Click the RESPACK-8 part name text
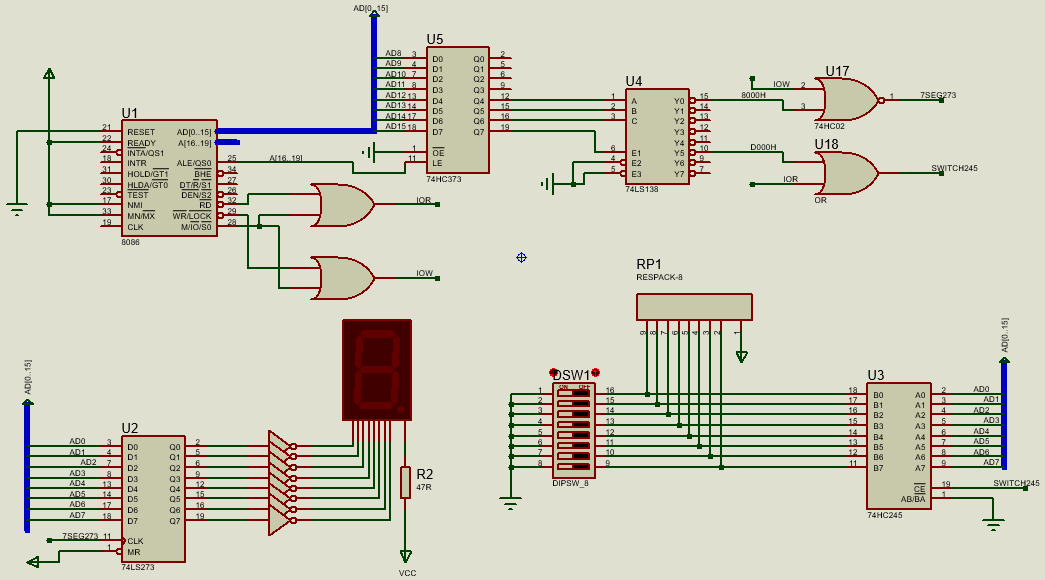This screenshot has width=1045, height=580. coord(659,277)
